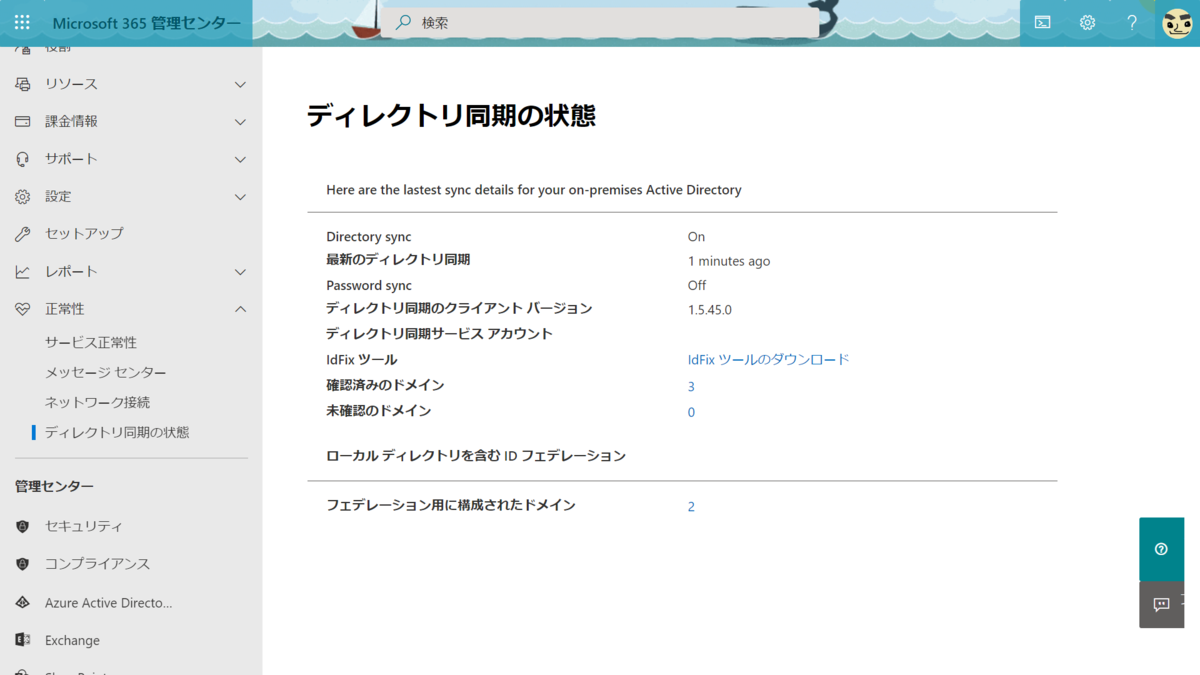Click the Password sync Off value

[x=697, y=285]
